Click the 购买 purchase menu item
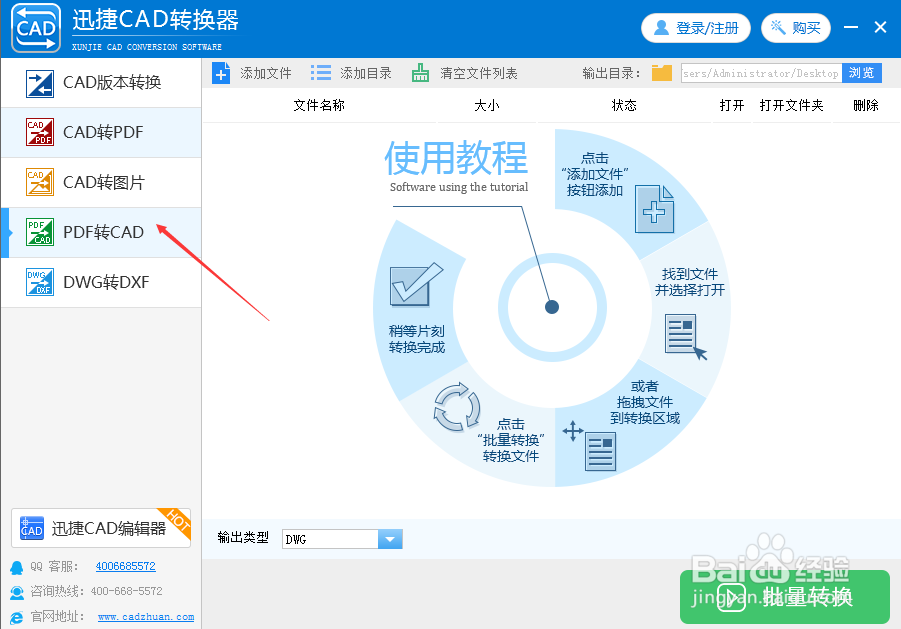This screenshot has height=629, width=901. tap(795, 27)
